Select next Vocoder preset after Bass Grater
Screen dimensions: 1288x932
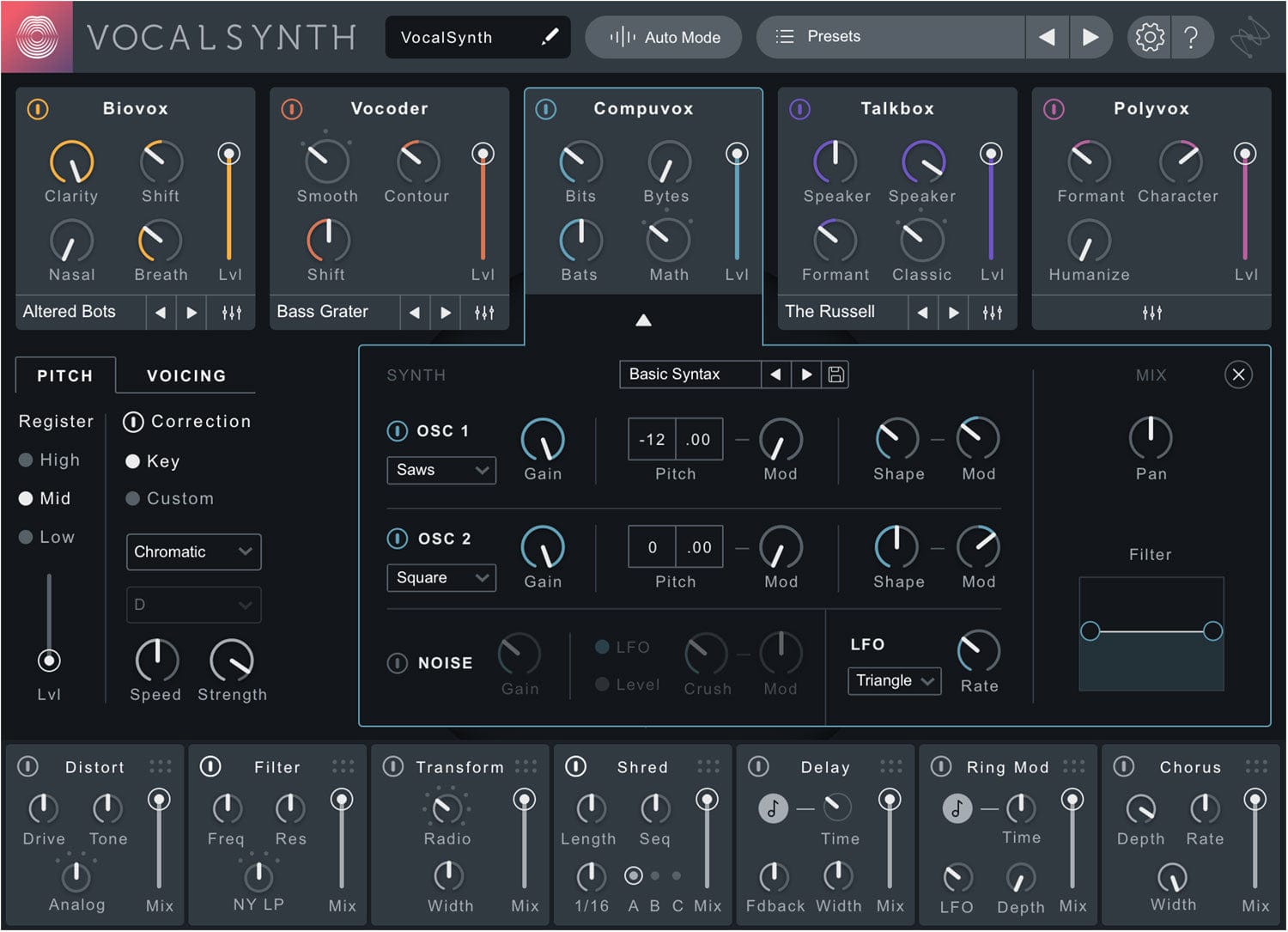[446, 313]
